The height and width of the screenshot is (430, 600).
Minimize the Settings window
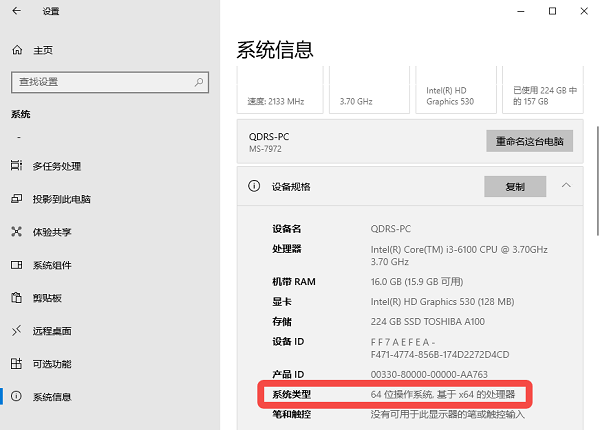tap(521, 11)
